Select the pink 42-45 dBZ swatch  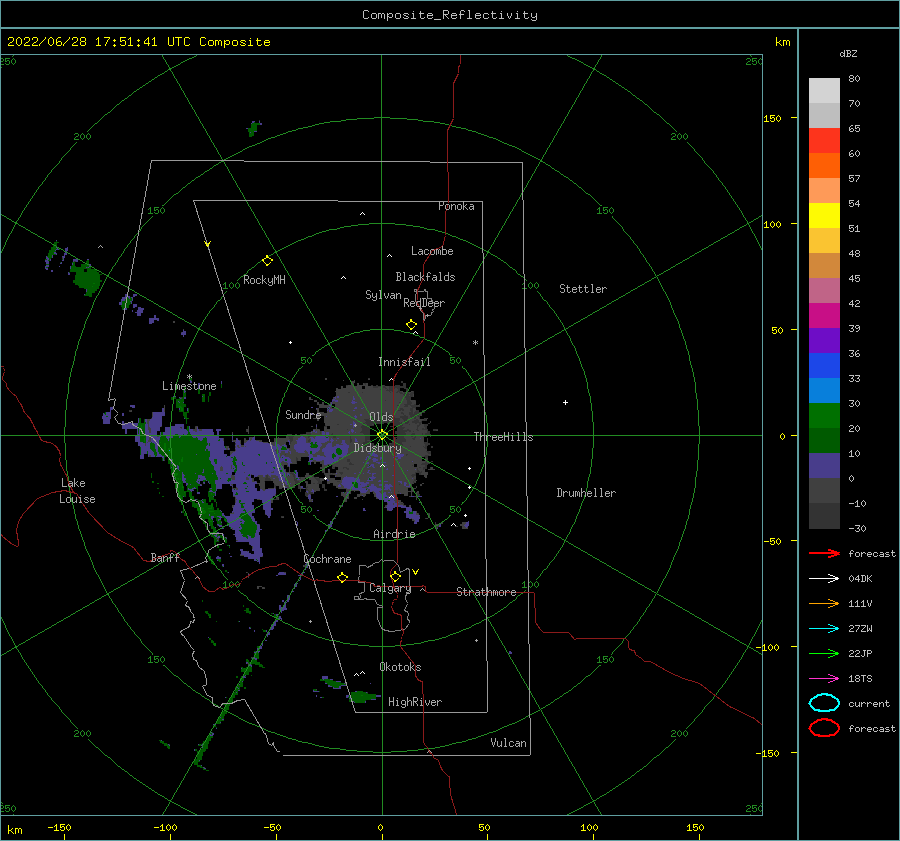pos(824,290)
